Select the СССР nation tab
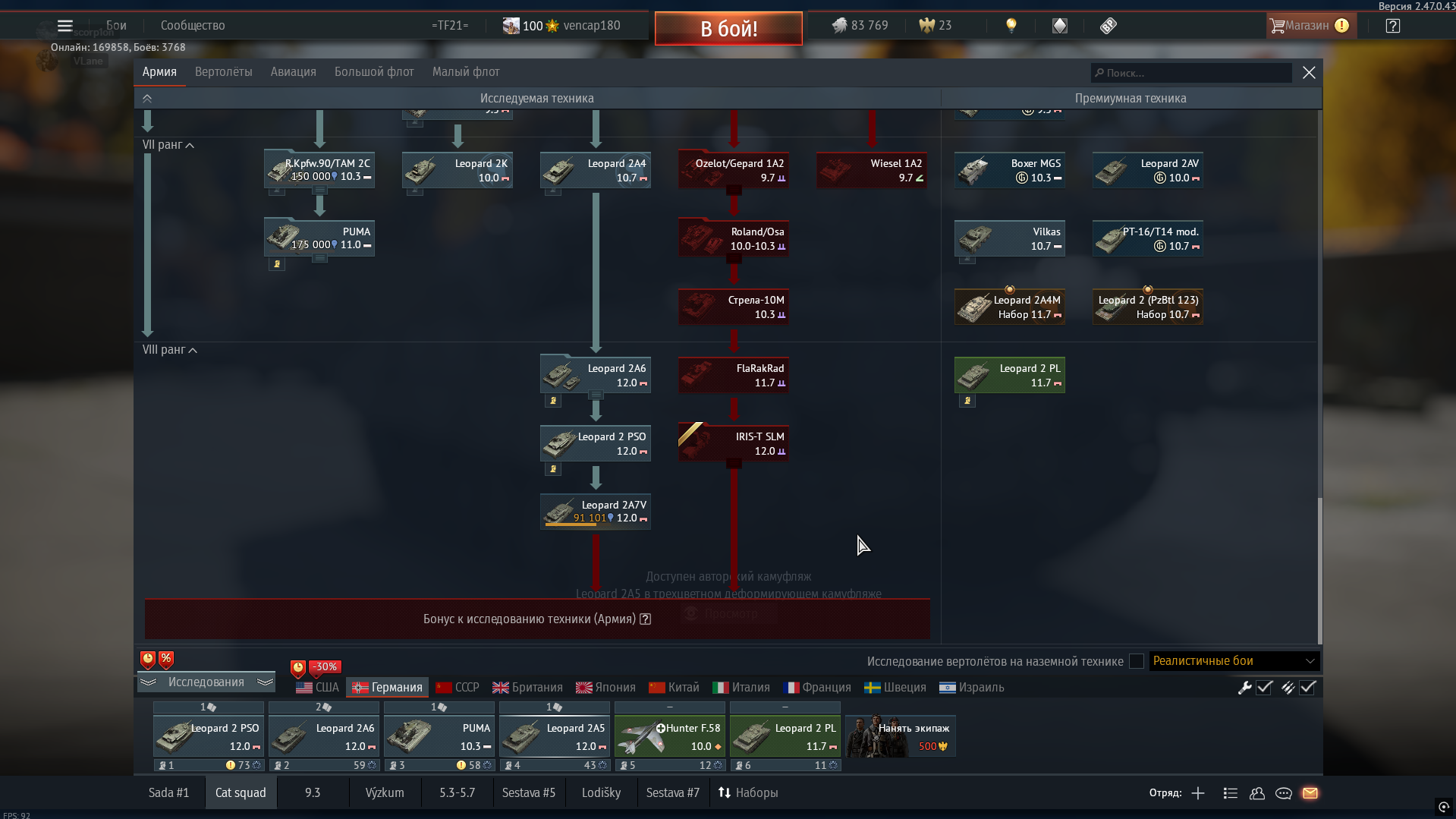This screenshot has width=1456, height=819. tap(458, 688)
